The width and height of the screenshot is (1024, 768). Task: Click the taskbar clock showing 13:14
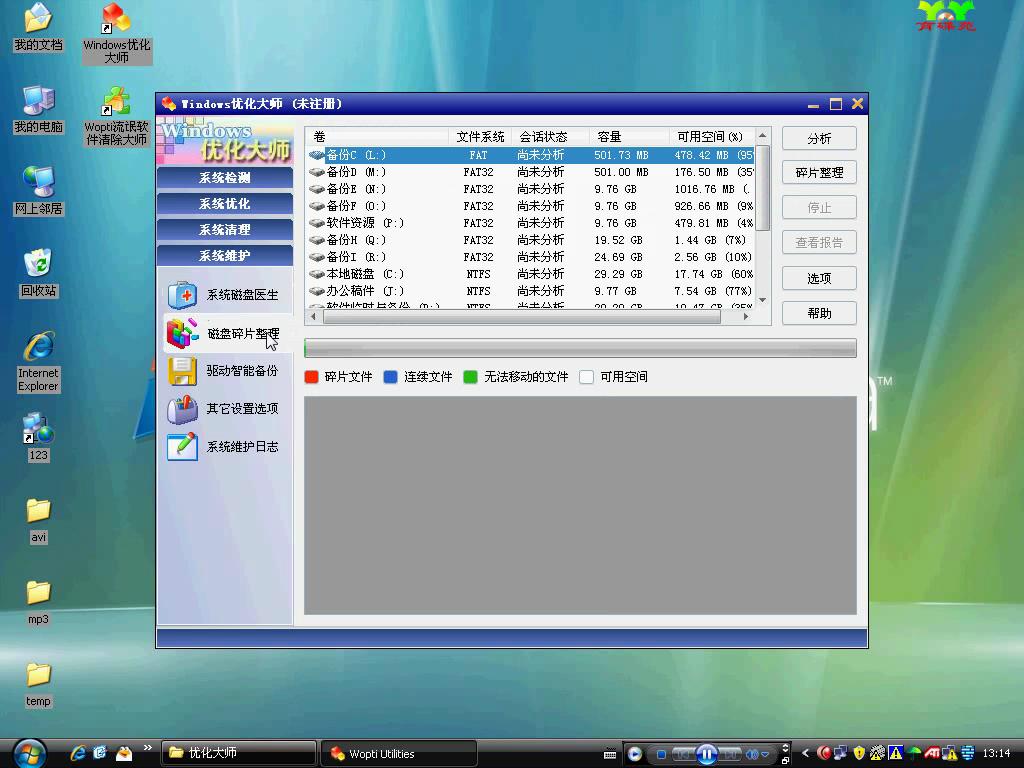tap(996, 754)
